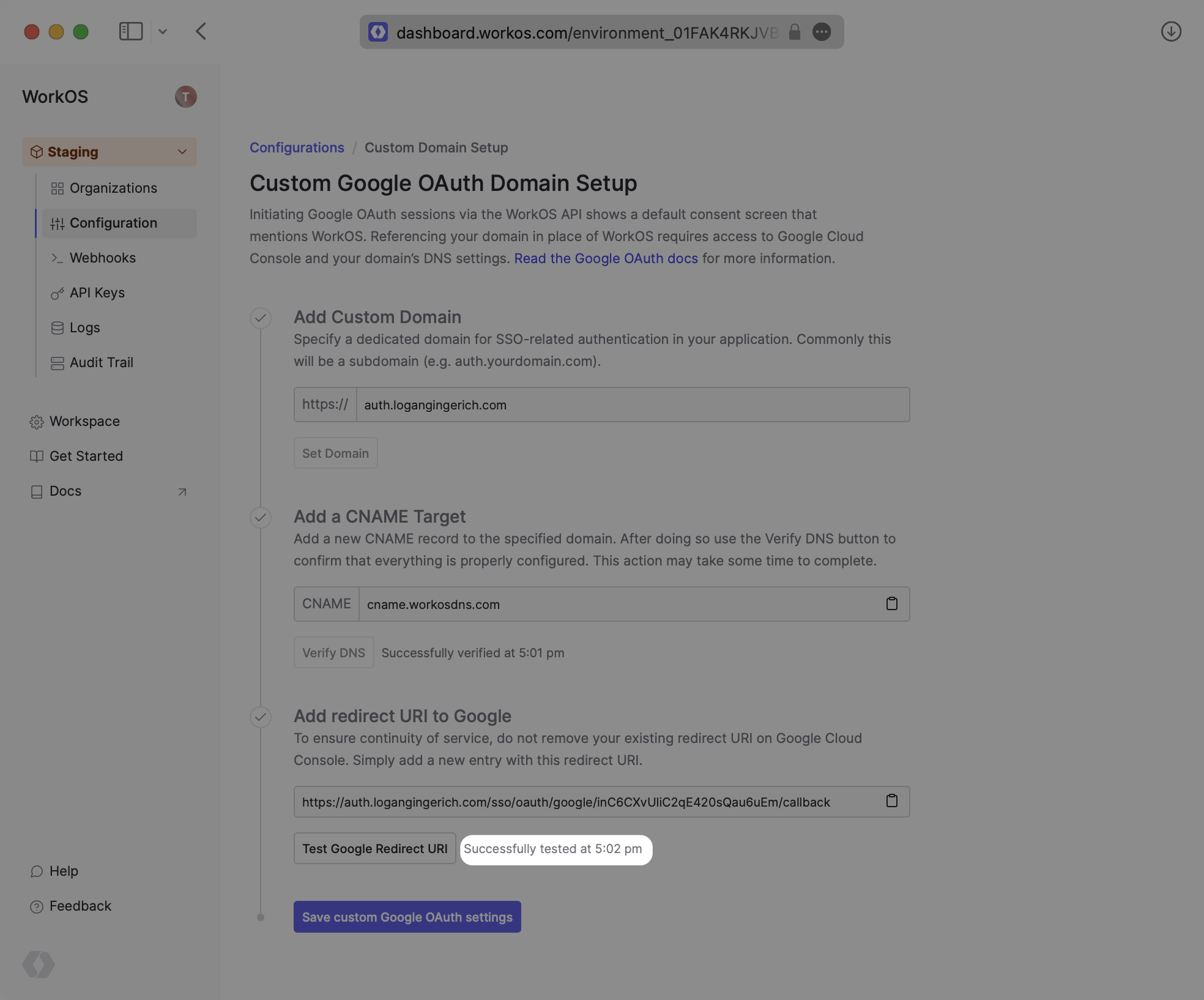Click the user avatar T icon

click(185, 97)
